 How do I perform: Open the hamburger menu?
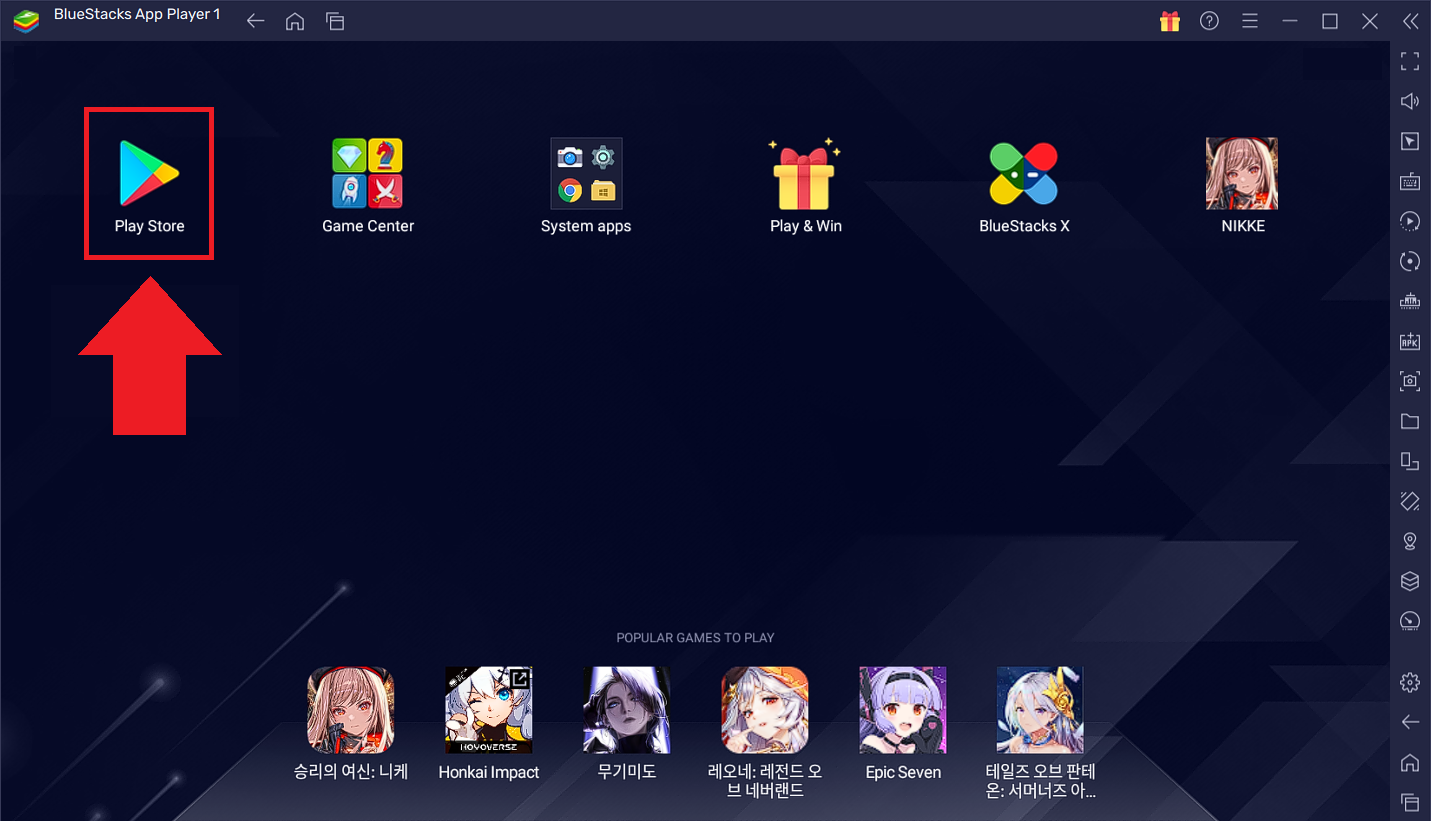[x=1249, y=20]
